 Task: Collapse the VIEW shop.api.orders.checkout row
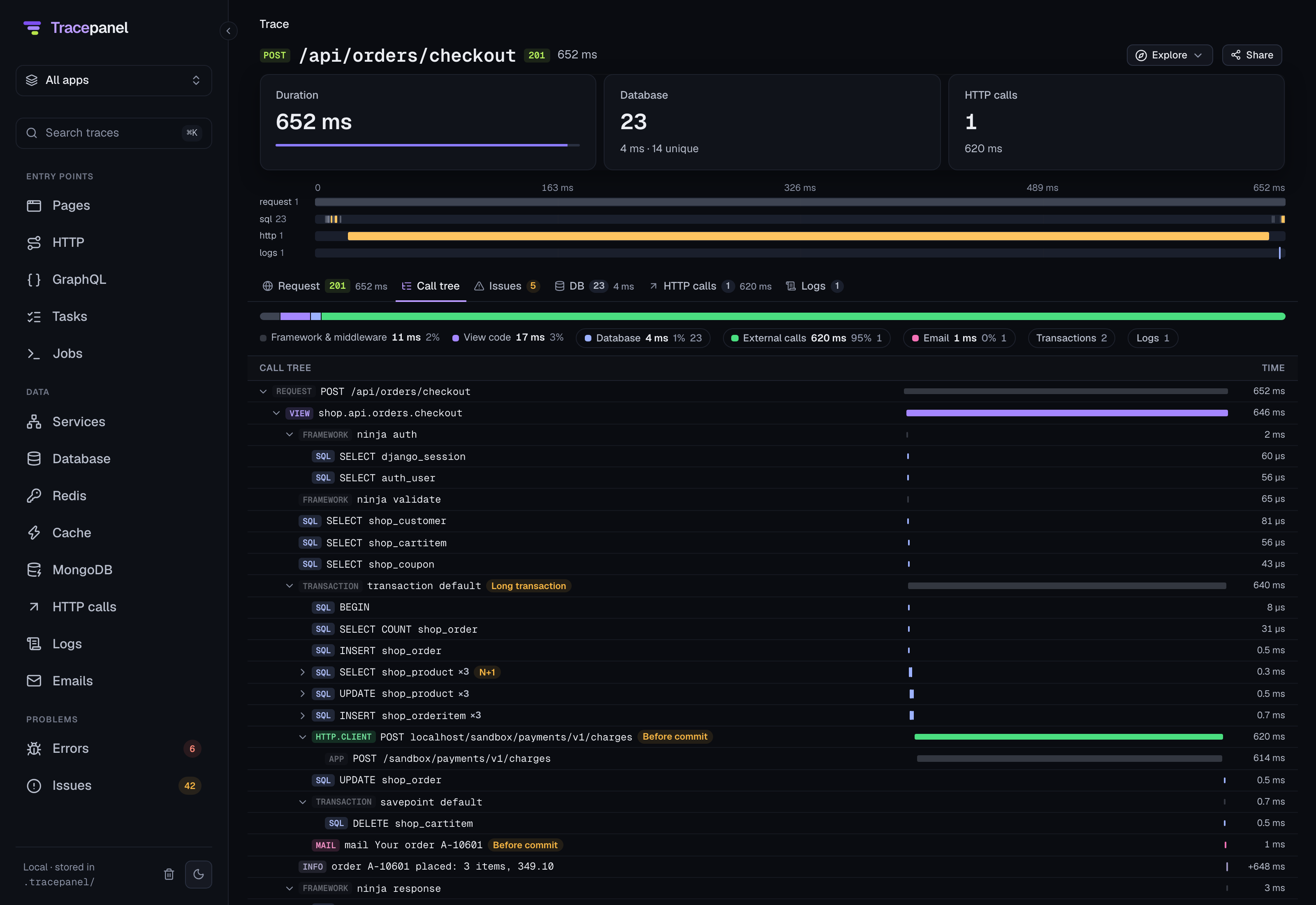pyautogui.click(x=276, y=413)
